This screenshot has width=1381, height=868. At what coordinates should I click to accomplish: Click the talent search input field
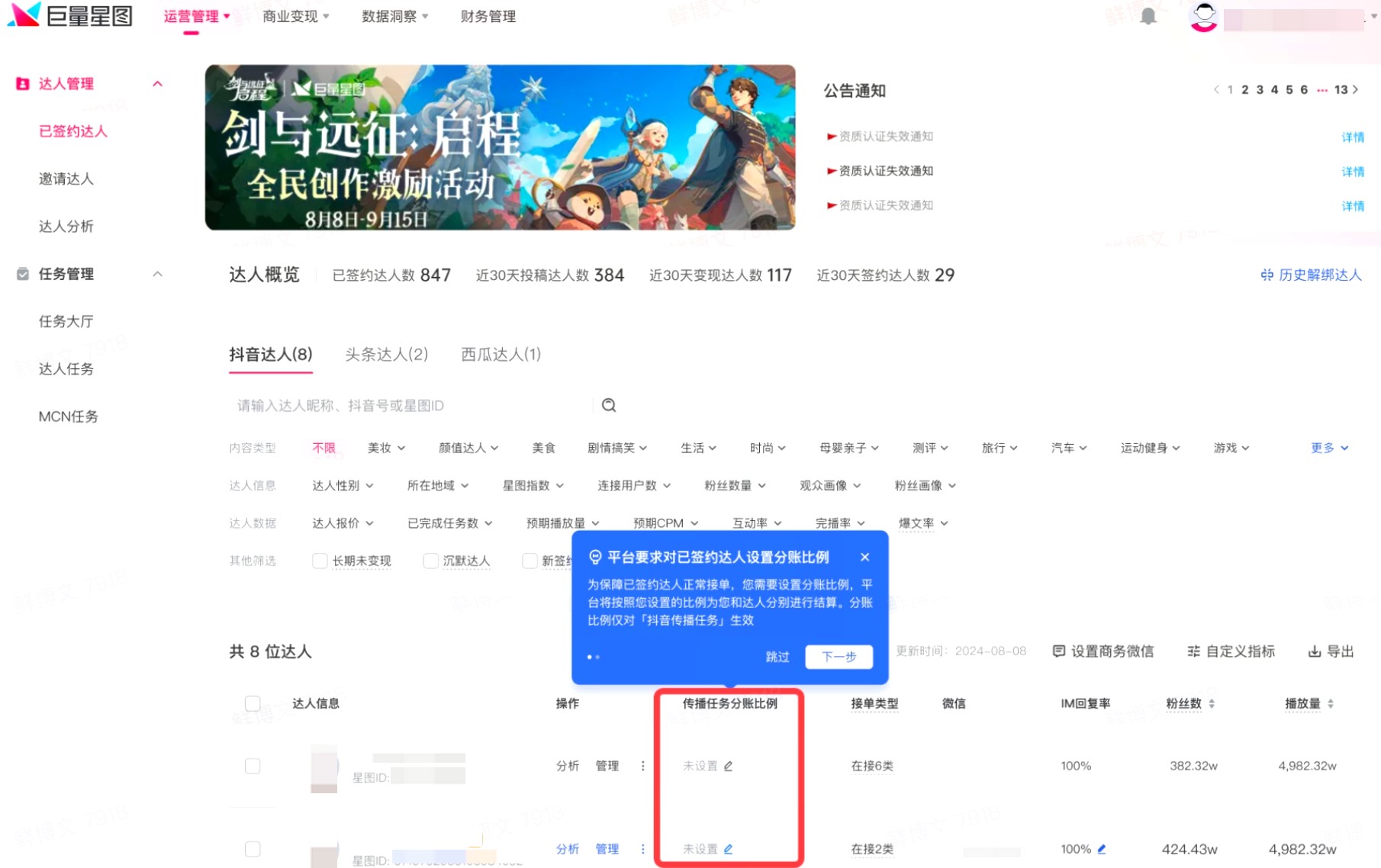(410, 405)
